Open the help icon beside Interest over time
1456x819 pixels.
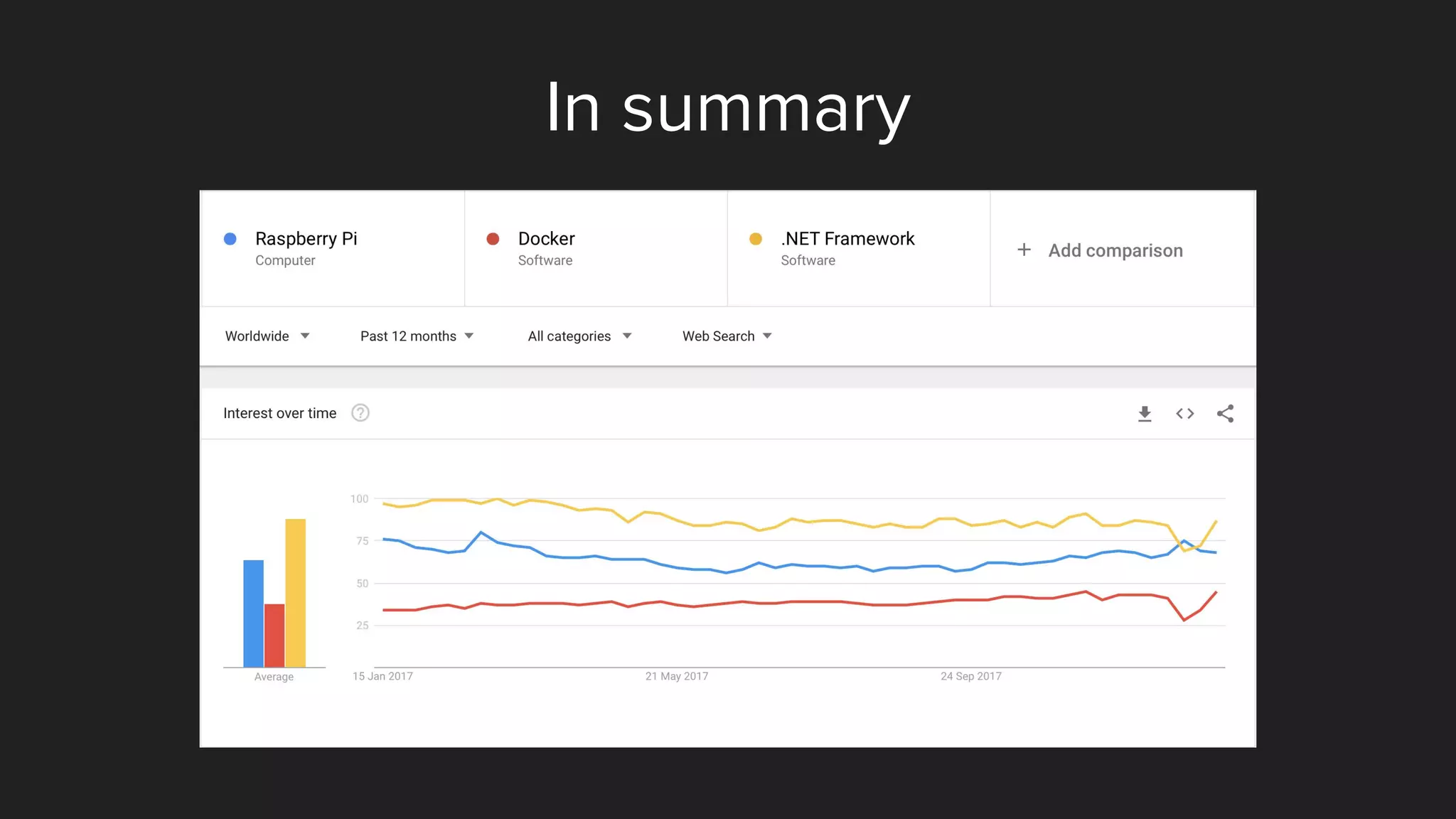click(x=360, y=413)
